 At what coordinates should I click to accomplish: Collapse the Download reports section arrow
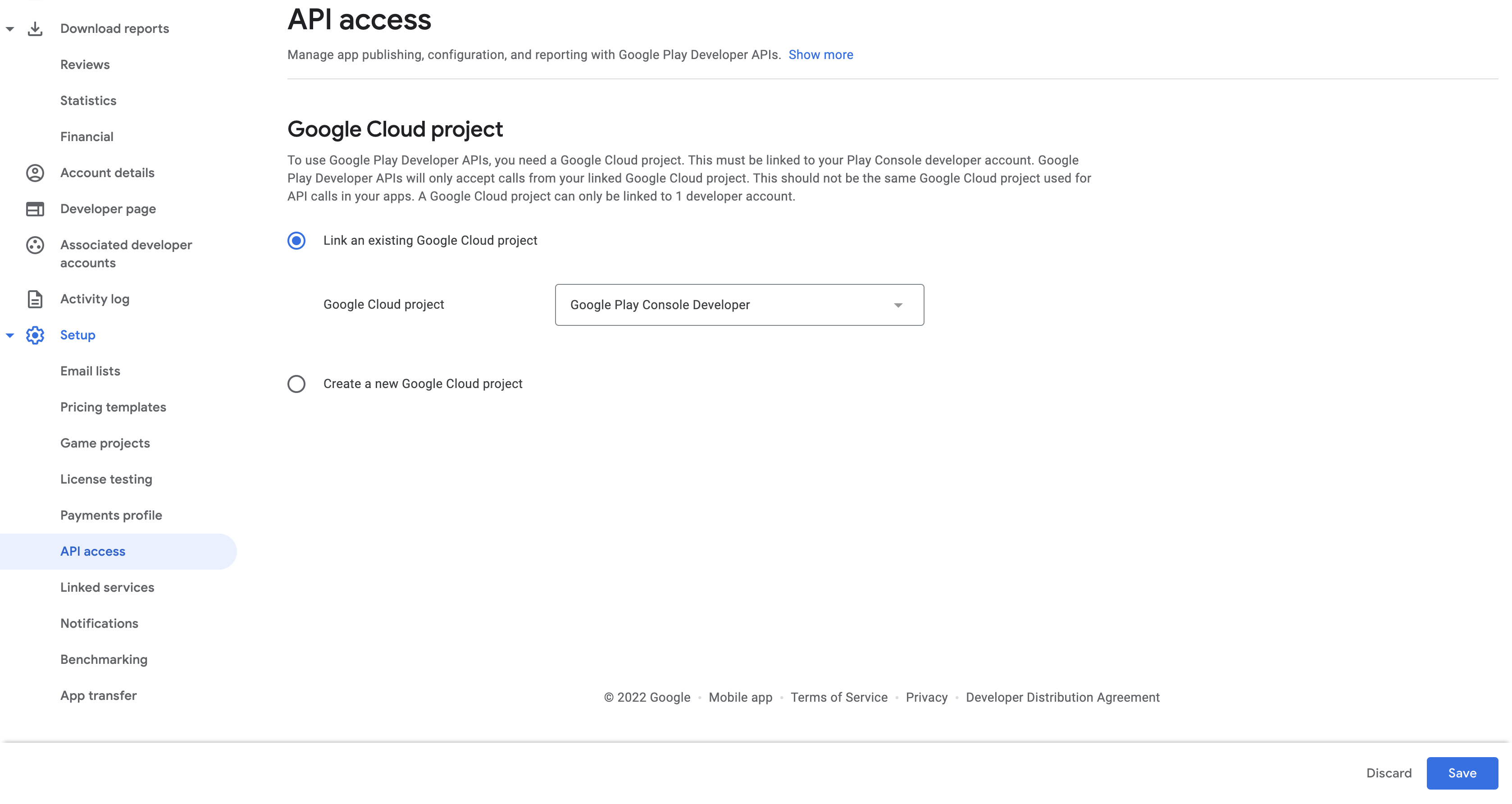click(10, 29)
